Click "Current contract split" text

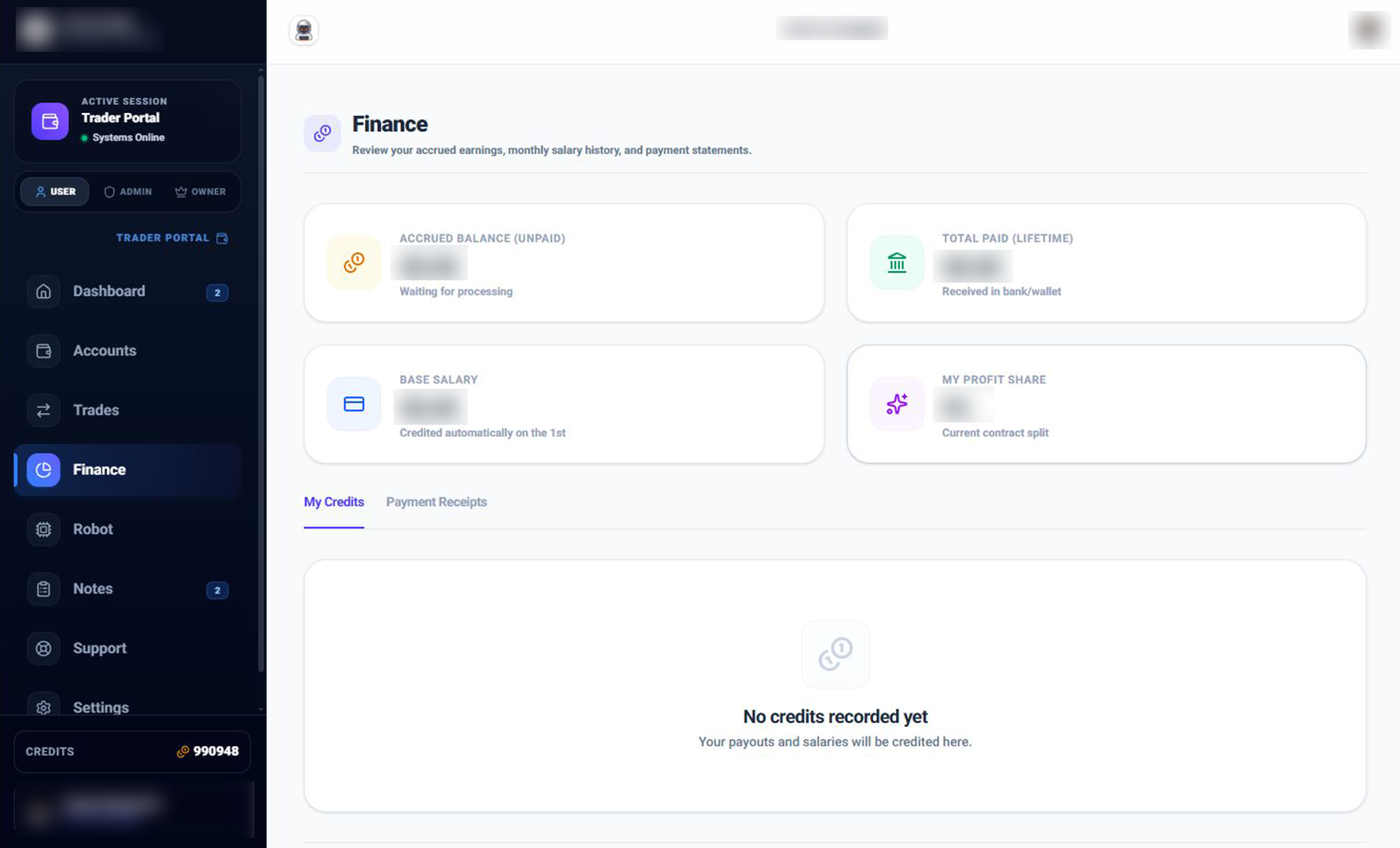[x=995, y=433]
